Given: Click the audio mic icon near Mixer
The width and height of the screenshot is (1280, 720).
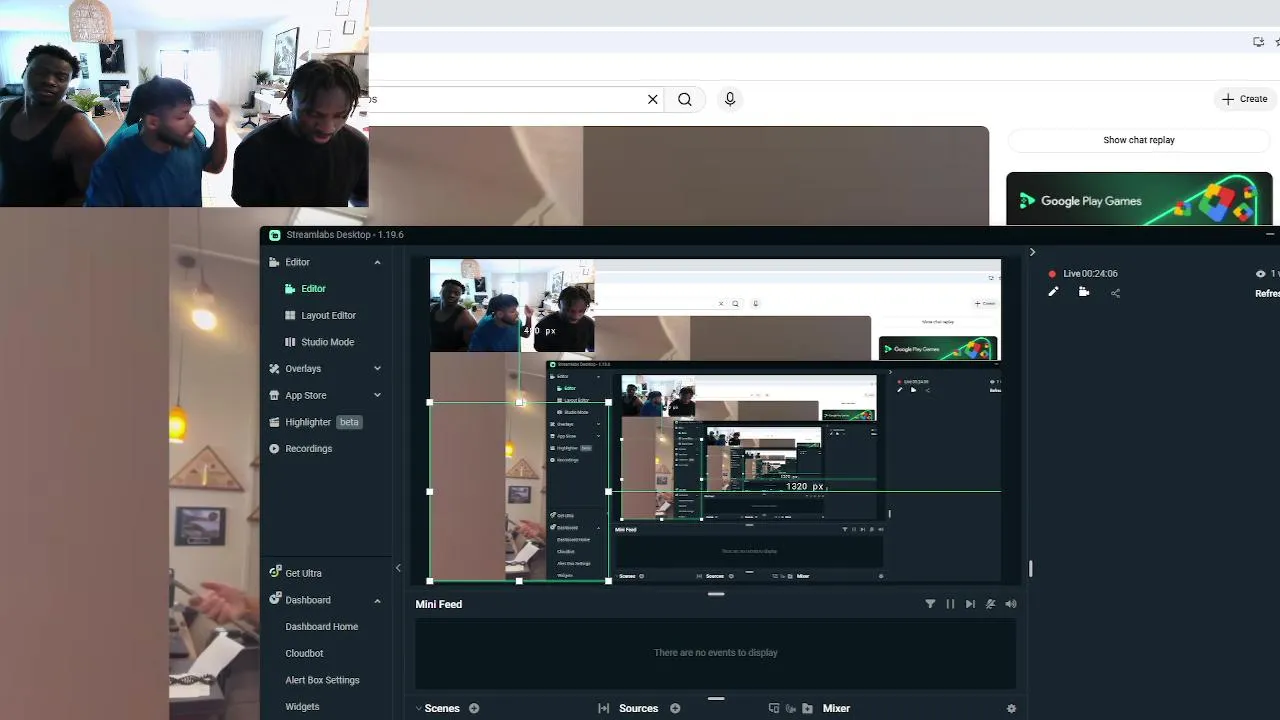Looking at the screenshot, I should [x=790, y=708].
